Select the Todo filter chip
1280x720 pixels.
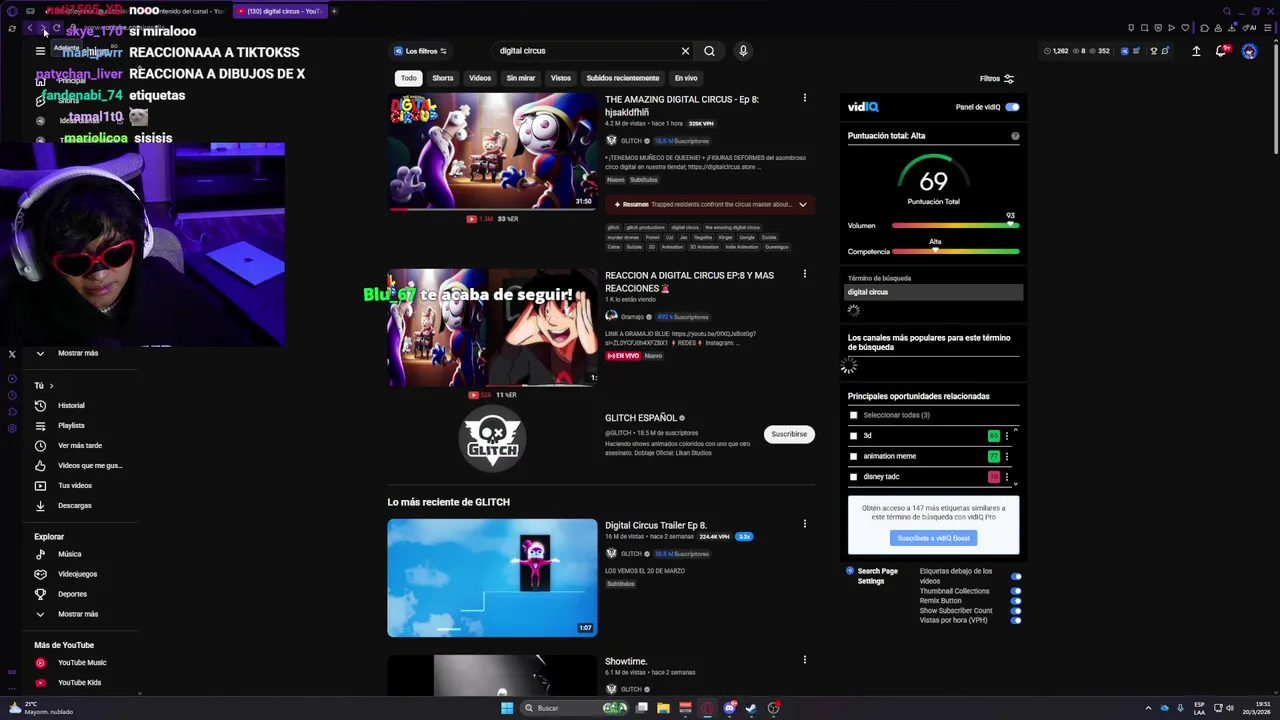(x=409, y=78)
